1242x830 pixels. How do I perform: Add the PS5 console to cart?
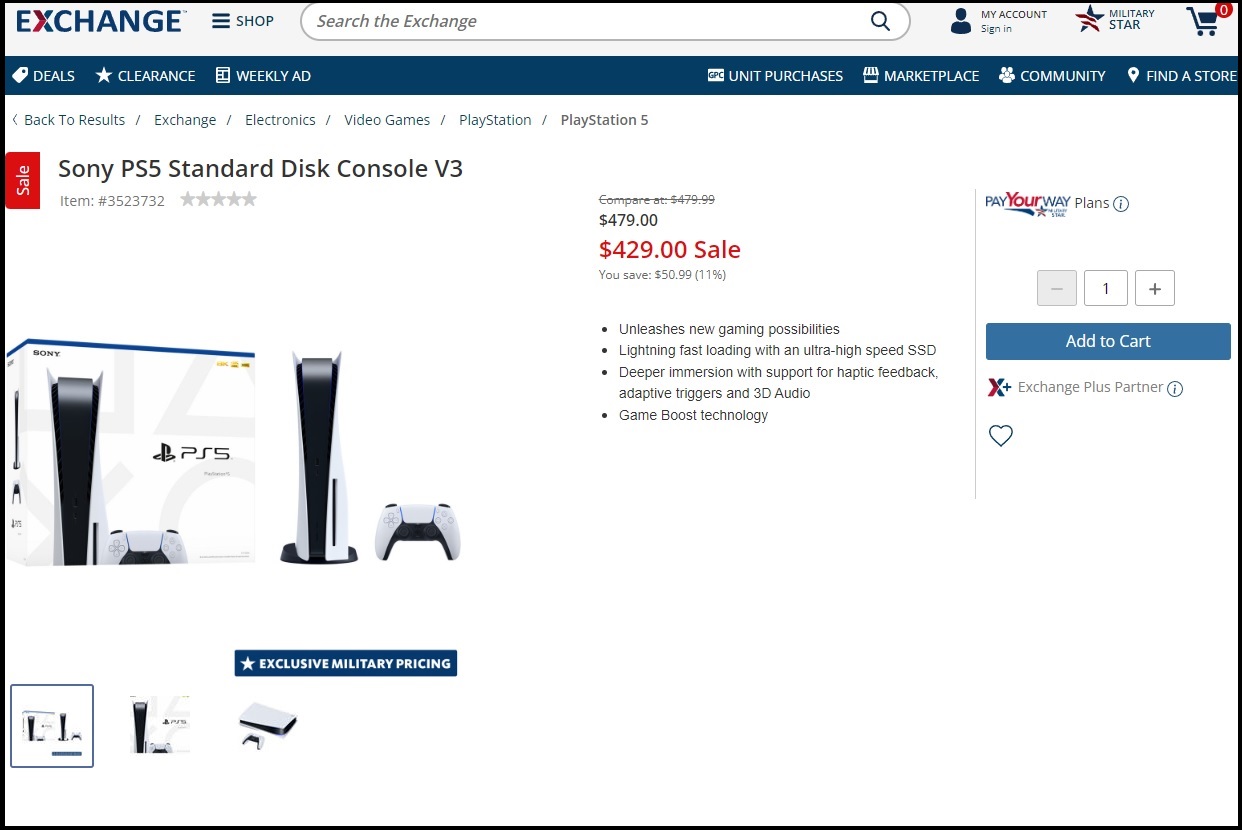click(1108, 341)
